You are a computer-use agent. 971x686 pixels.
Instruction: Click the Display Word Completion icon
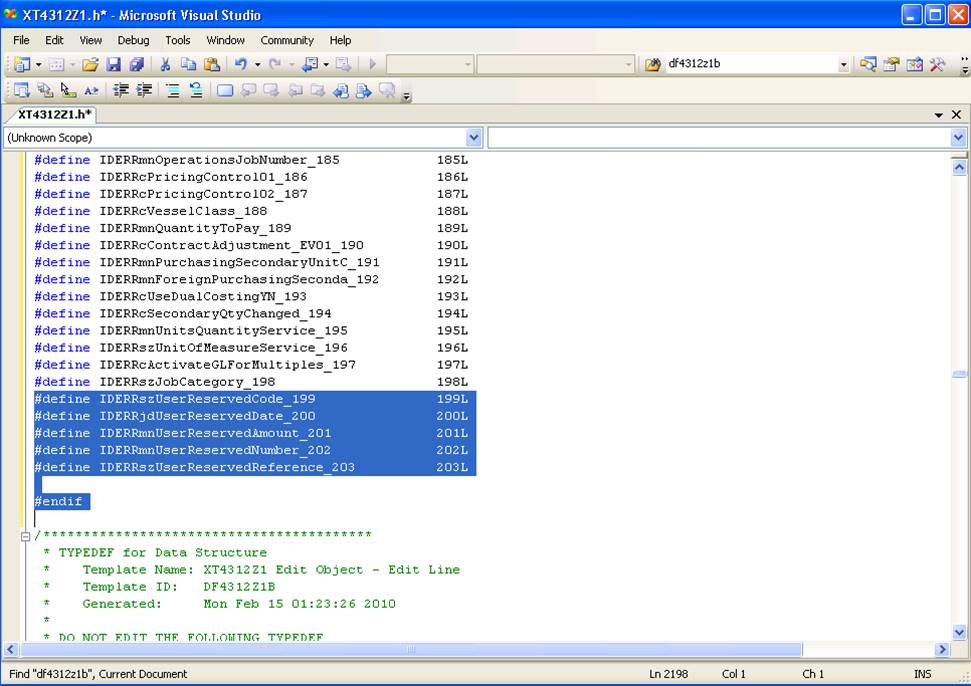point(92,91)
